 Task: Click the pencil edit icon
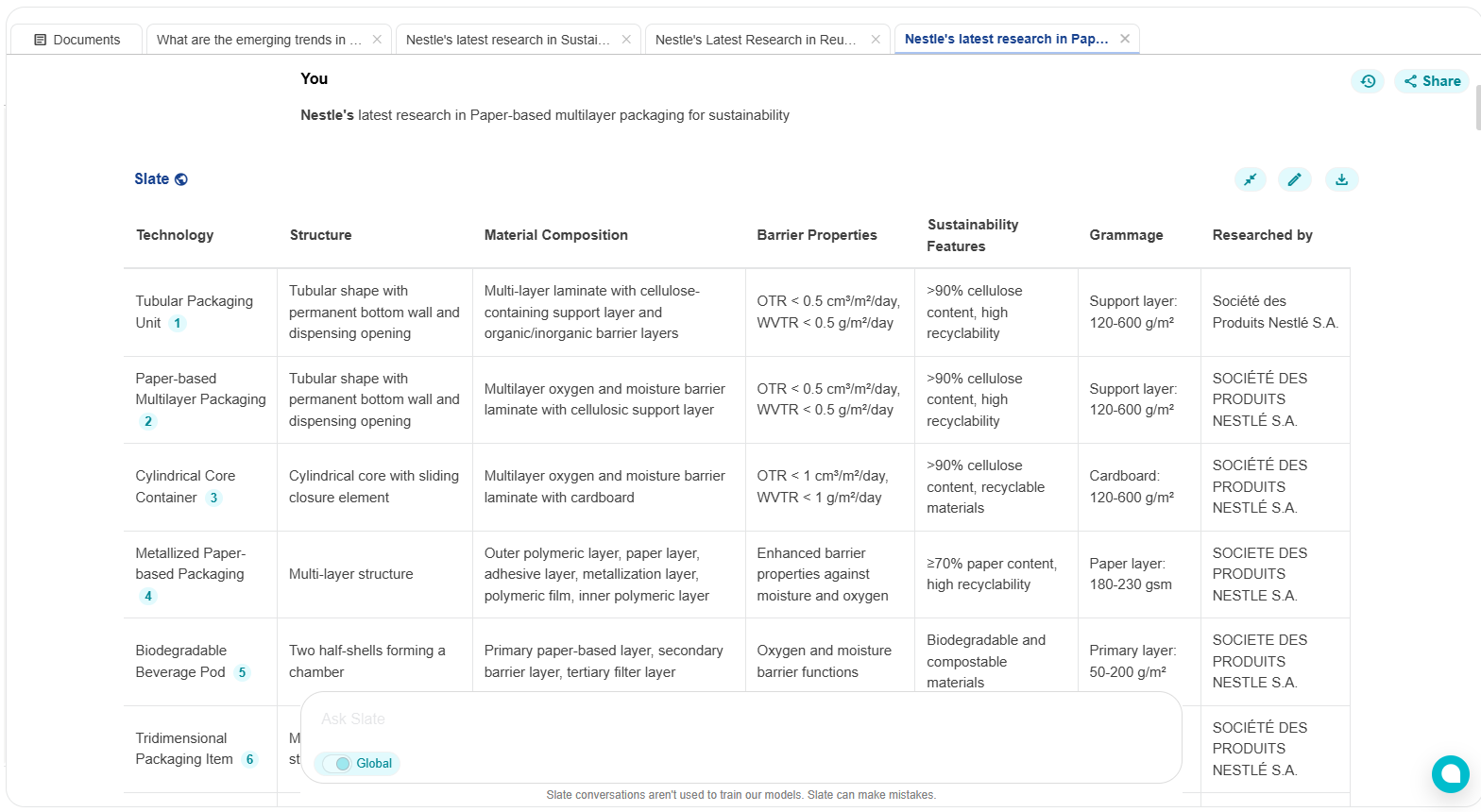(1294, 179)
